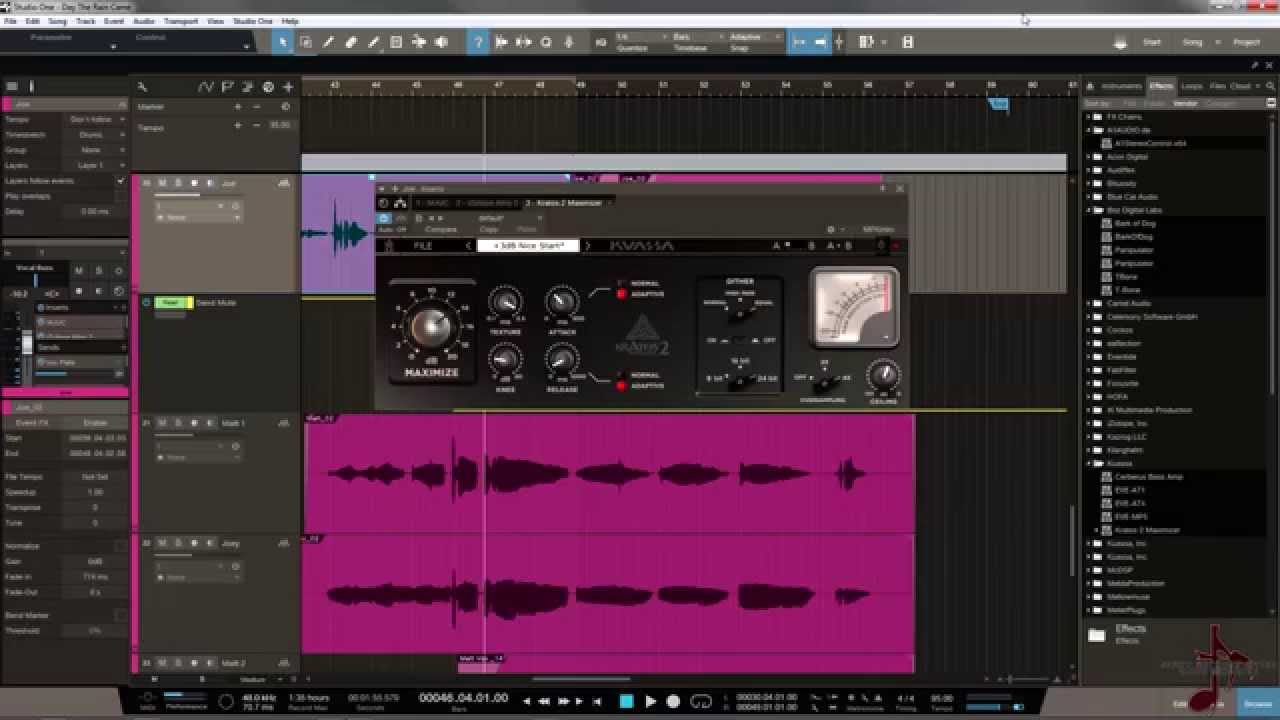Click the Bank of Dog plugin entry
Viewport: 1280px width, 720px height.
1135,223
